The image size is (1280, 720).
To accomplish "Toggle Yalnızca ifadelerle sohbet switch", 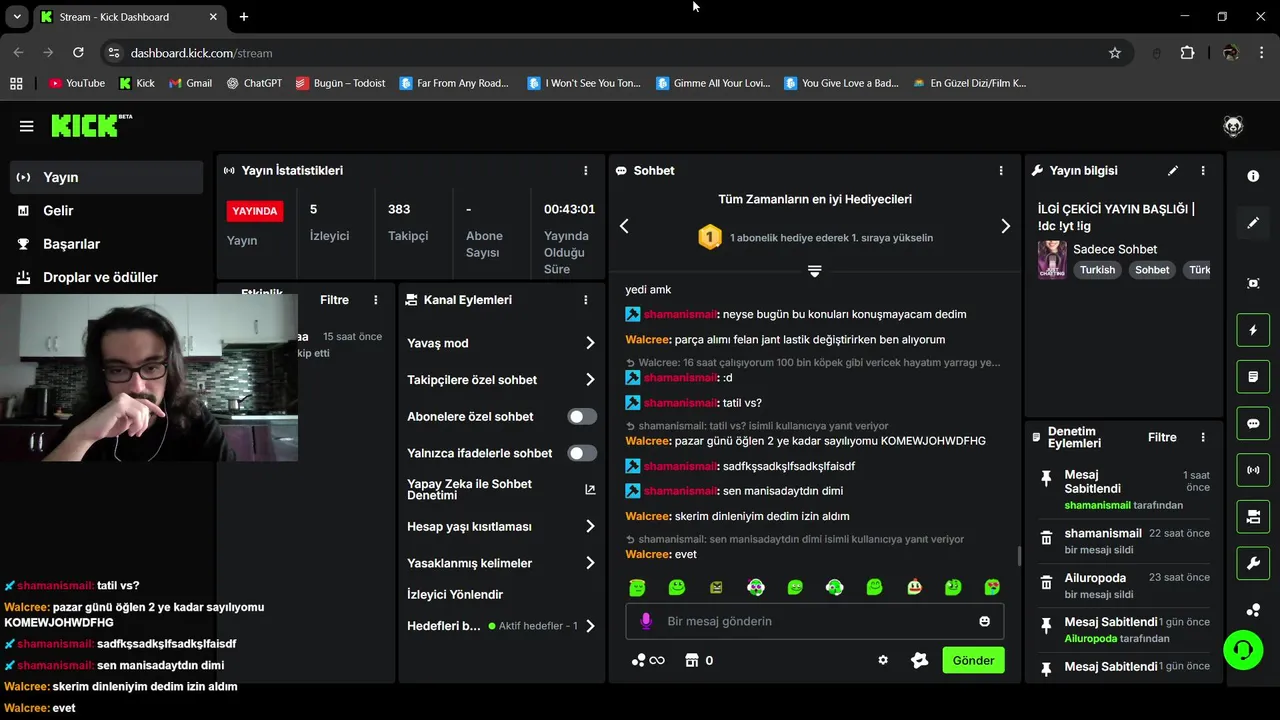I will 582,453.
